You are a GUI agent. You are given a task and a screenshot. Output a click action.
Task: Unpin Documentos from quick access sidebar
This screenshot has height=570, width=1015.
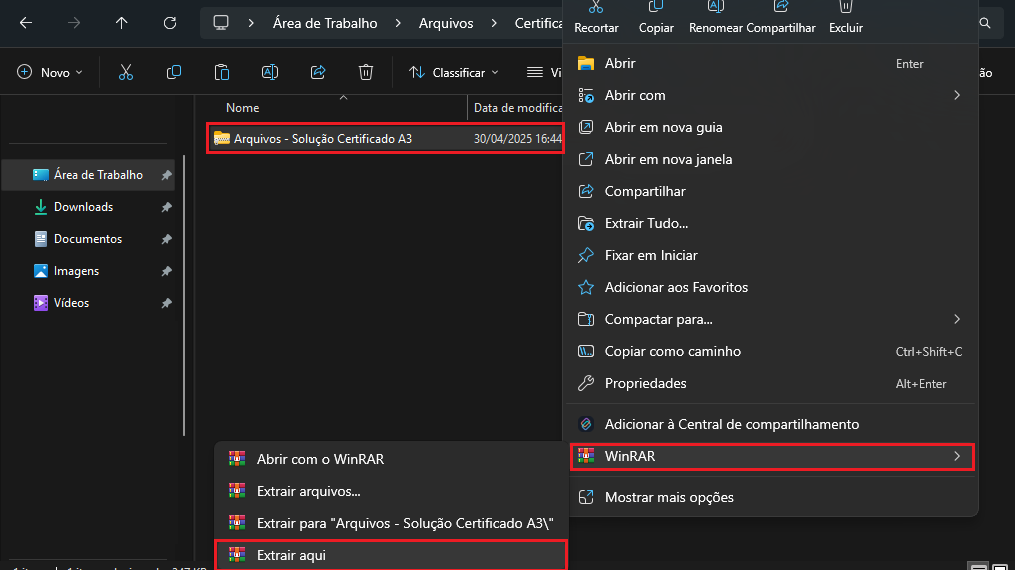(x=167, y=239)
